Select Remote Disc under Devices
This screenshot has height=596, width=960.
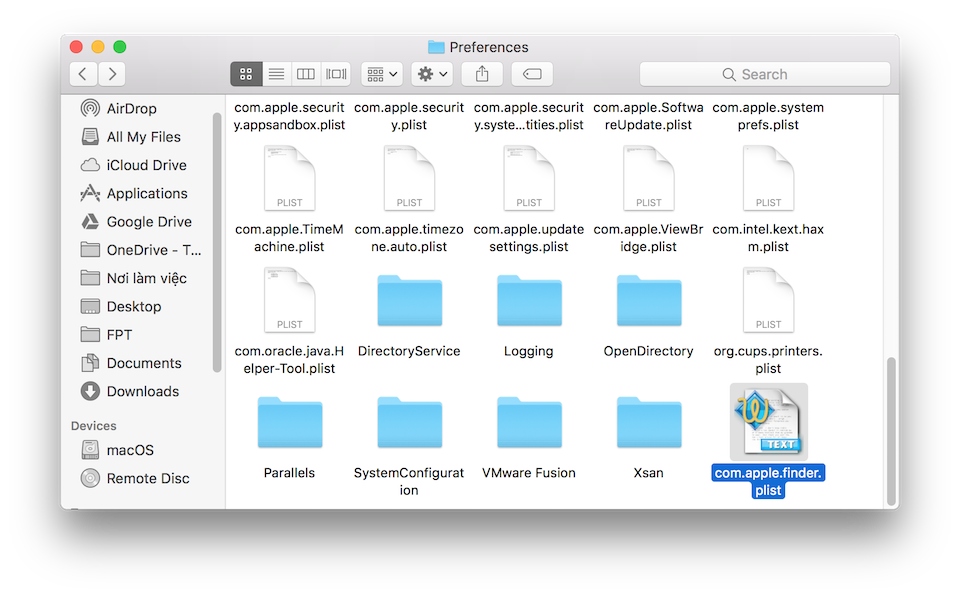point(135,478)
